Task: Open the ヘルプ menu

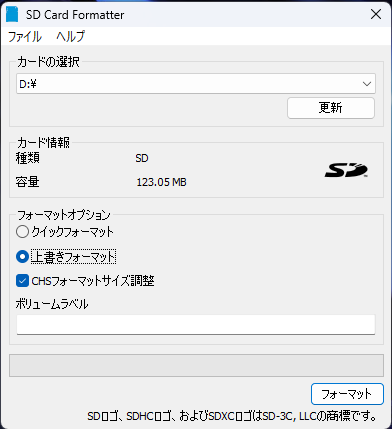Action: pos(71,36)
